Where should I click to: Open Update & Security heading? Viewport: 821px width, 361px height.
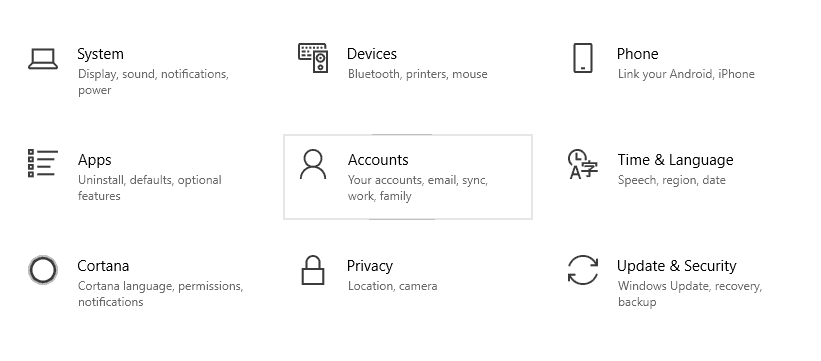pos(676,266)
